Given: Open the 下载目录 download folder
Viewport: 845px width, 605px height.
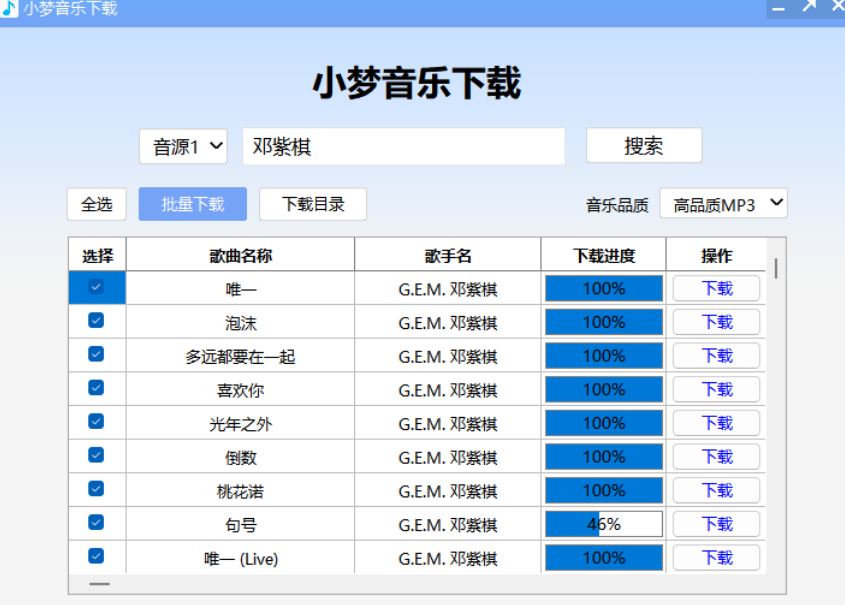Looking at the screenshot, I should [x=313, y=203].
